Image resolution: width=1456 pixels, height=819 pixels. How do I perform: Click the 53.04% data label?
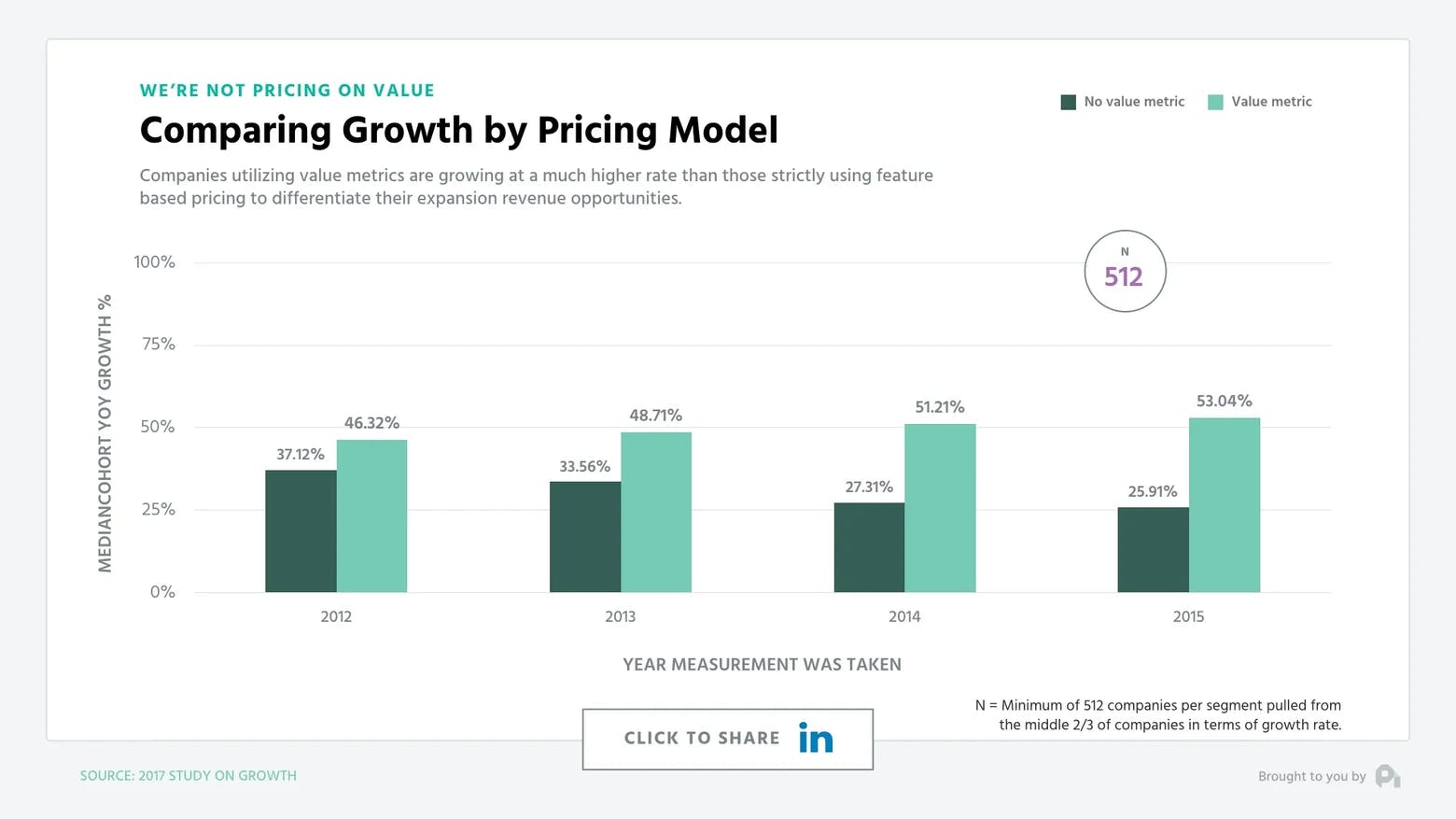point(1224,402)
